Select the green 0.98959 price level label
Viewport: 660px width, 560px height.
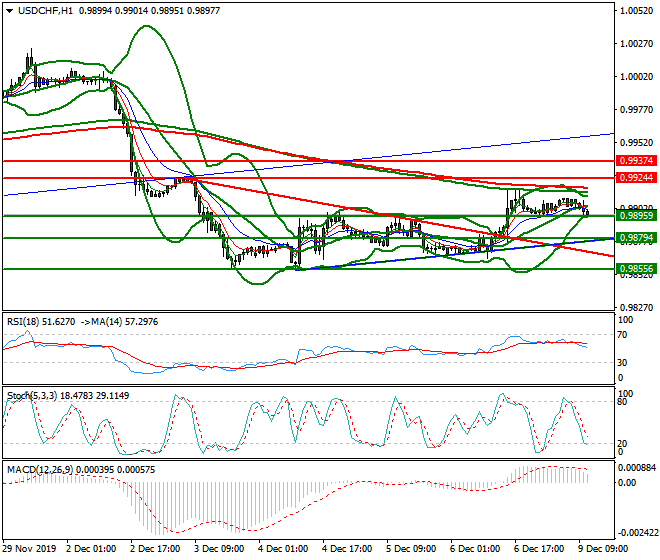[x=636, y=216]
